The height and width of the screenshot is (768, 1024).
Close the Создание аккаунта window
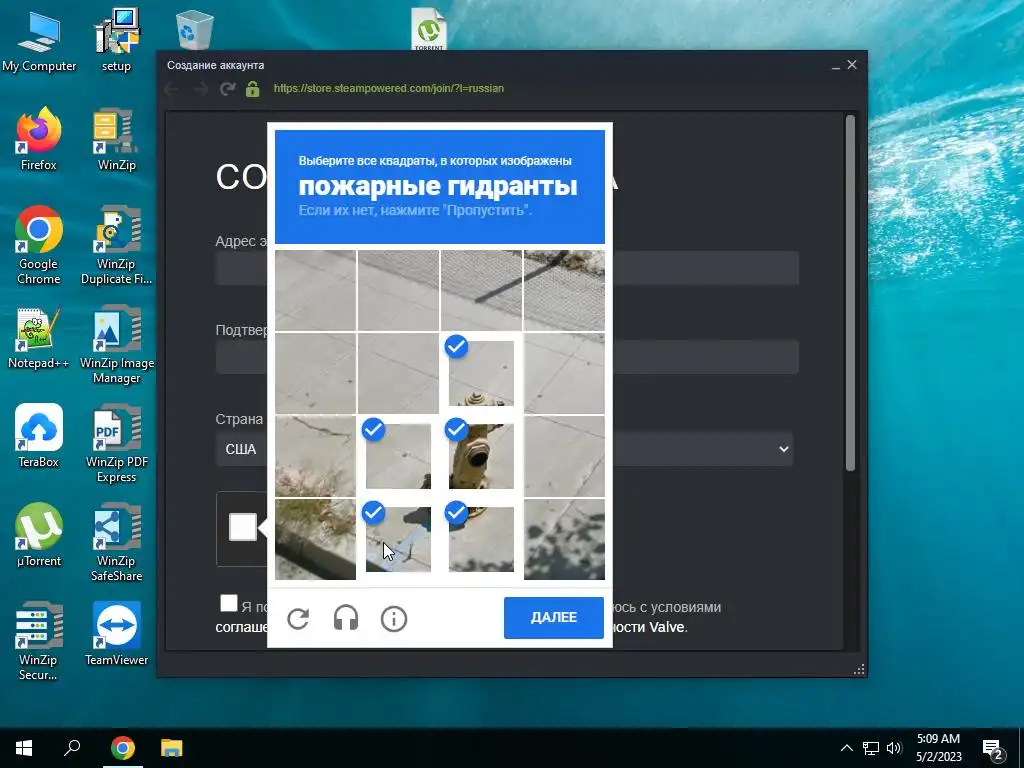(852, 65)
